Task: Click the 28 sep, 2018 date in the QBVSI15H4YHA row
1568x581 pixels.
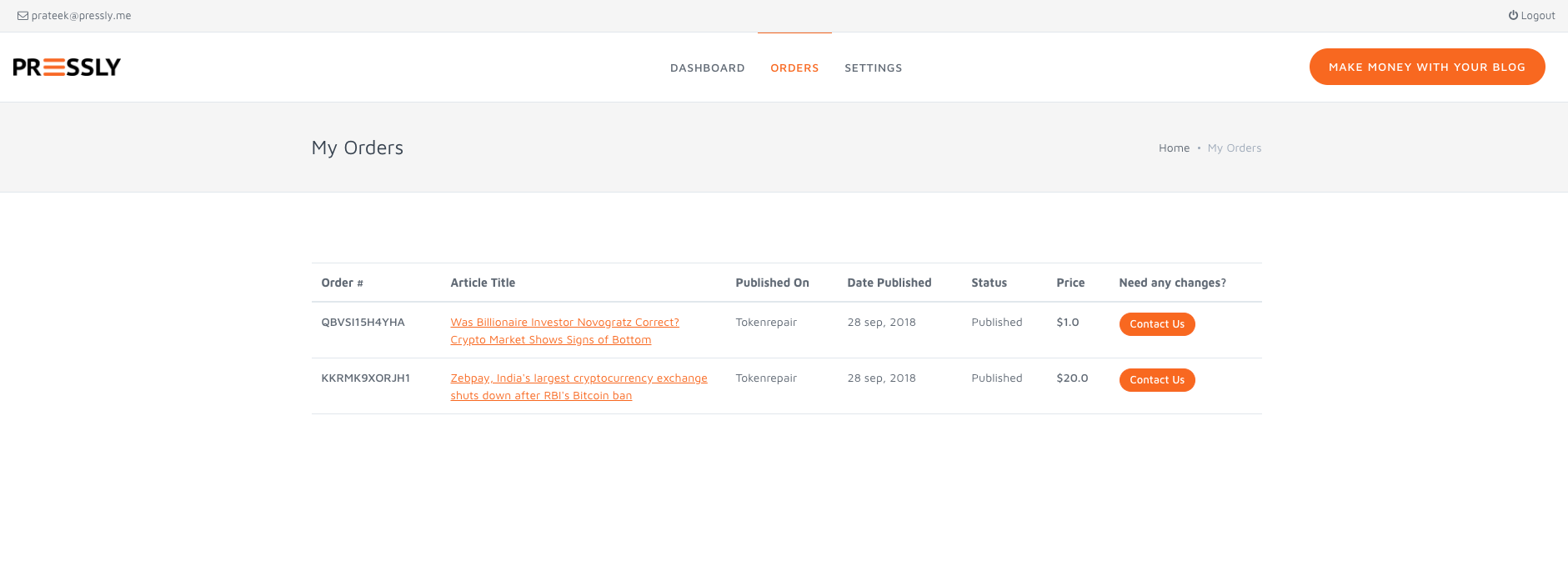Action: 881,322
